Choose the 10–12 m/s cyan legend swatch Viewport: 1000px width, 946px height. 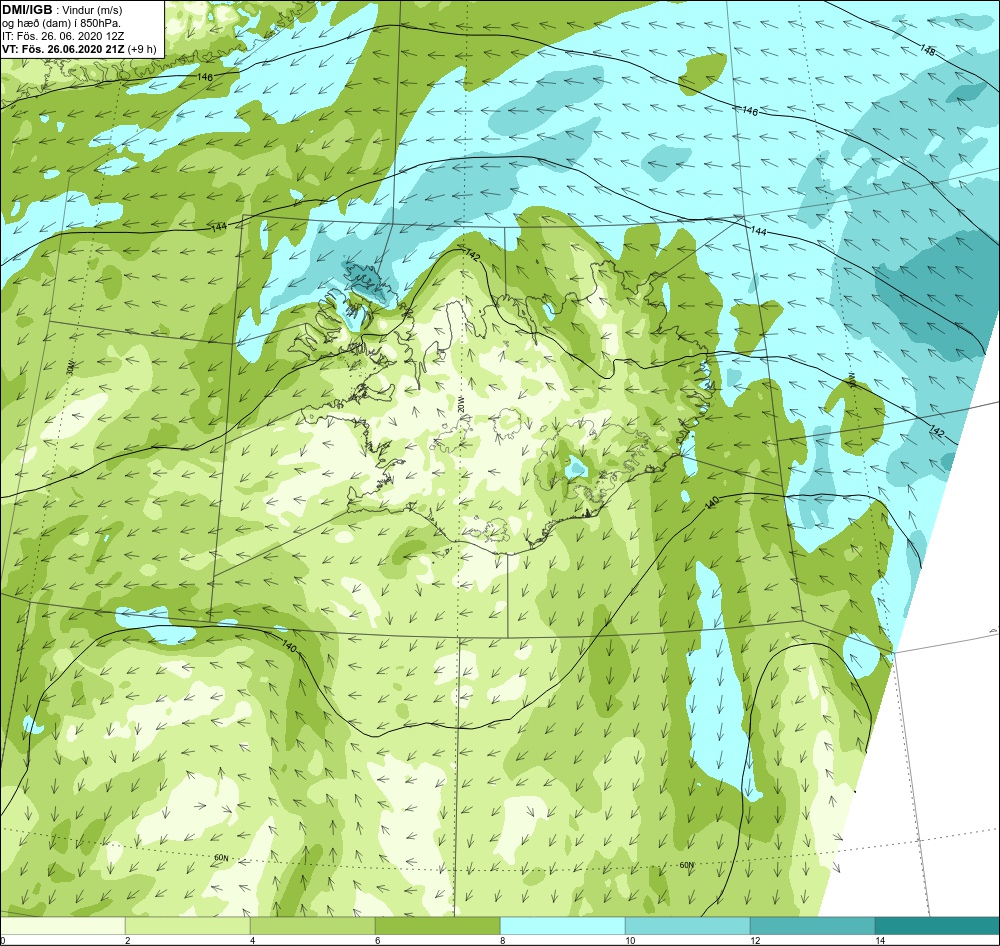(688, 925)
